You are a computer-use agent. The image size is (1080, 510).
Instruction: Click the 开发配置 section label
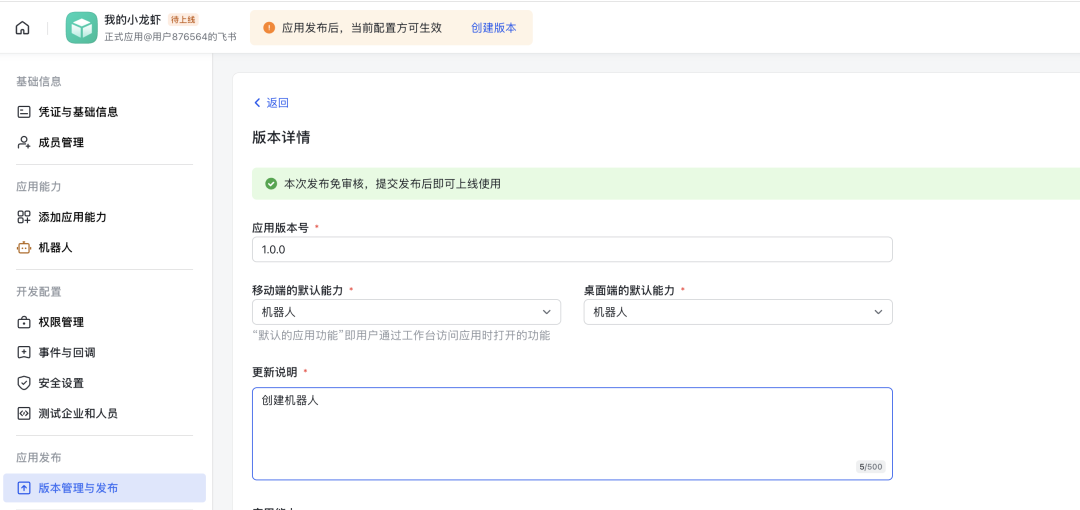39,292
